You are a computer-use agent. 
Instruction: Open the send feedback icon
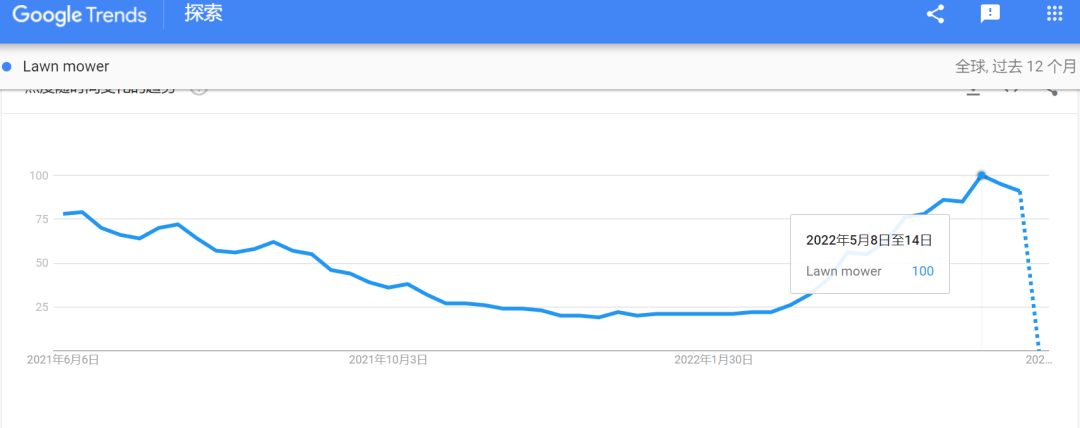tap(990, 14)
